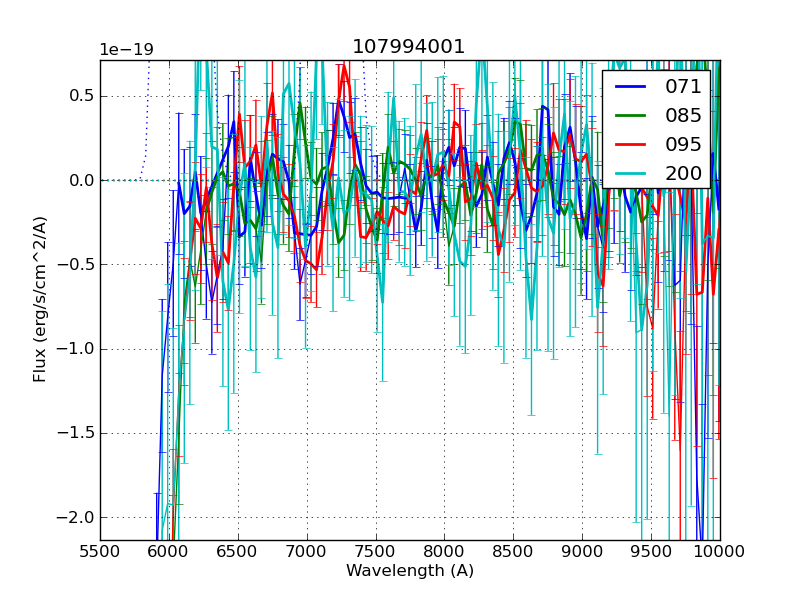The height and width of the screenshot is (600, 800).
Task: Click the plot title 107994001
Action: click(x=409, y=47)
